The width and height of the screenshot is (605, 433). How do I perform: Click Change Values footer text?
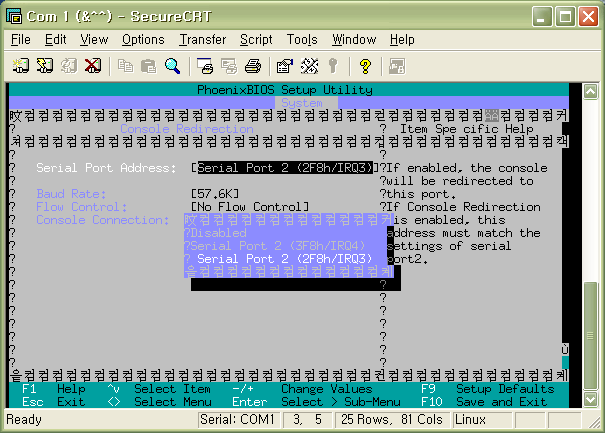[327, 389]
